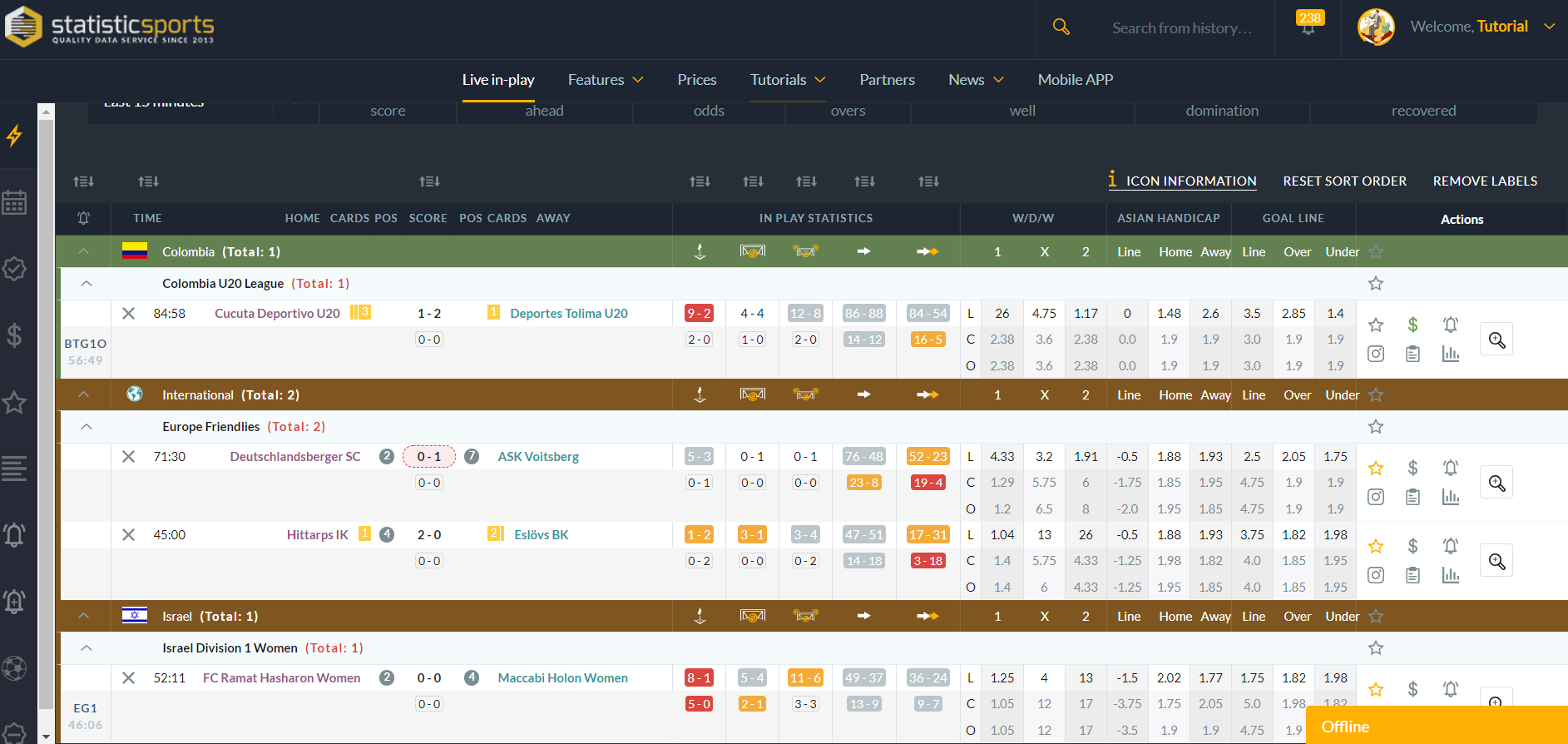The height and width of the screenshot is (744, 1568).
Task: Open magnifier details for Cucuta Deportivo match
Action: (x=1496, y=340)
